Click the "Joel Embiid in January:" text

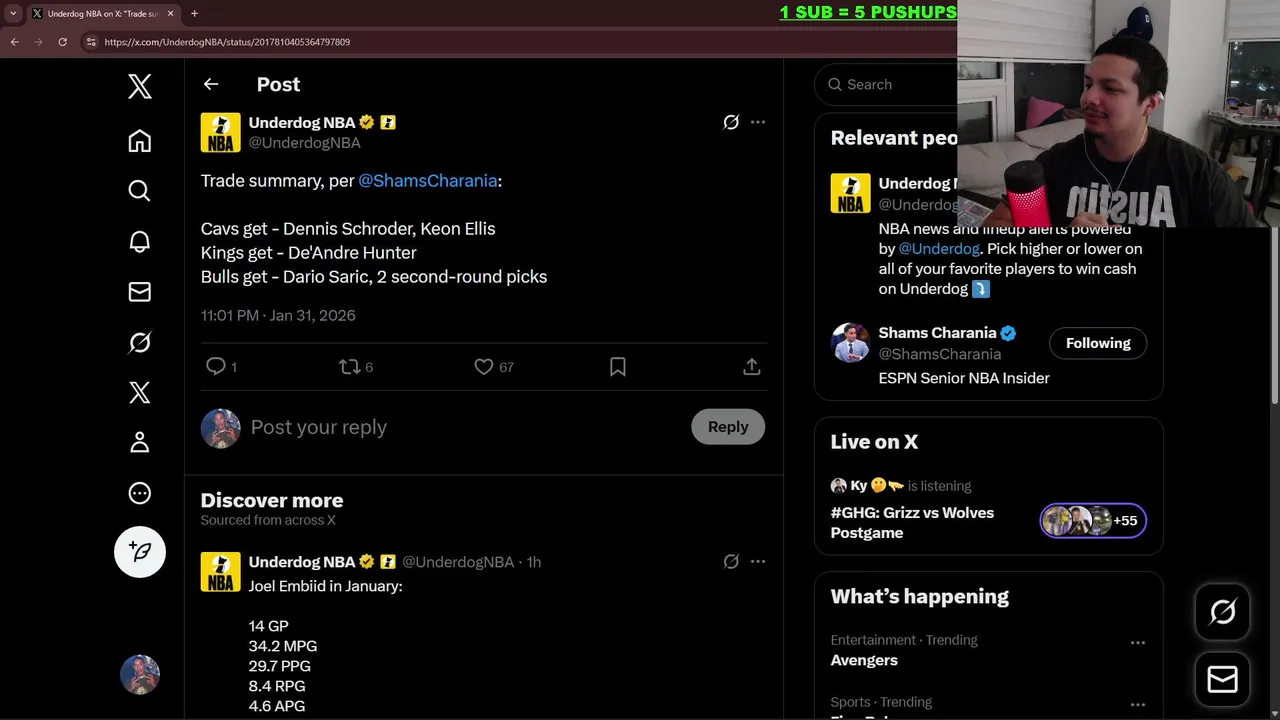pos(325,586)
